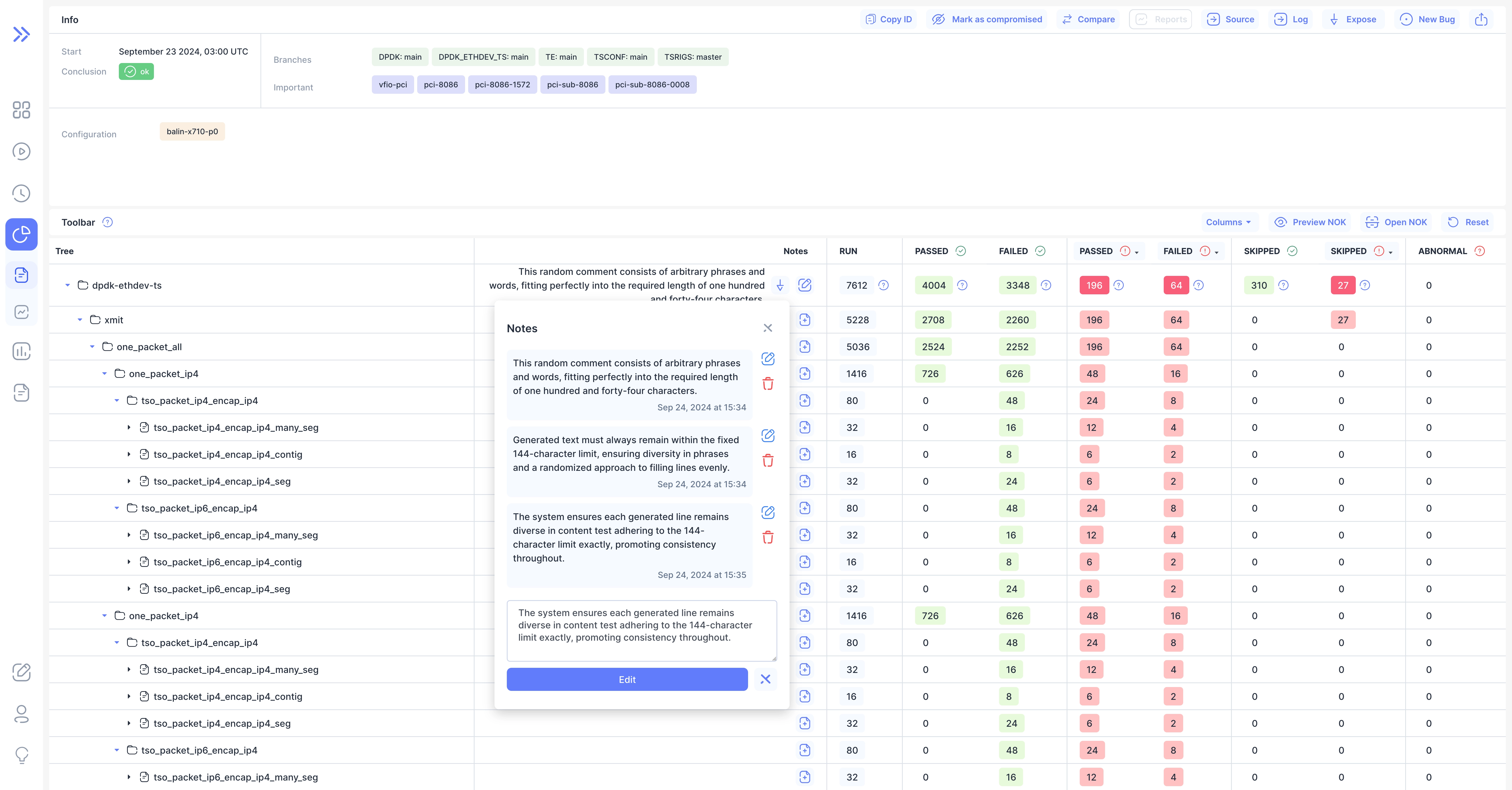This screenshot has height=790, width=1512.
Task: Collapse the dpdk-ethdev-ts tree node
Action: pyautogui.click(x=68, y=285)
